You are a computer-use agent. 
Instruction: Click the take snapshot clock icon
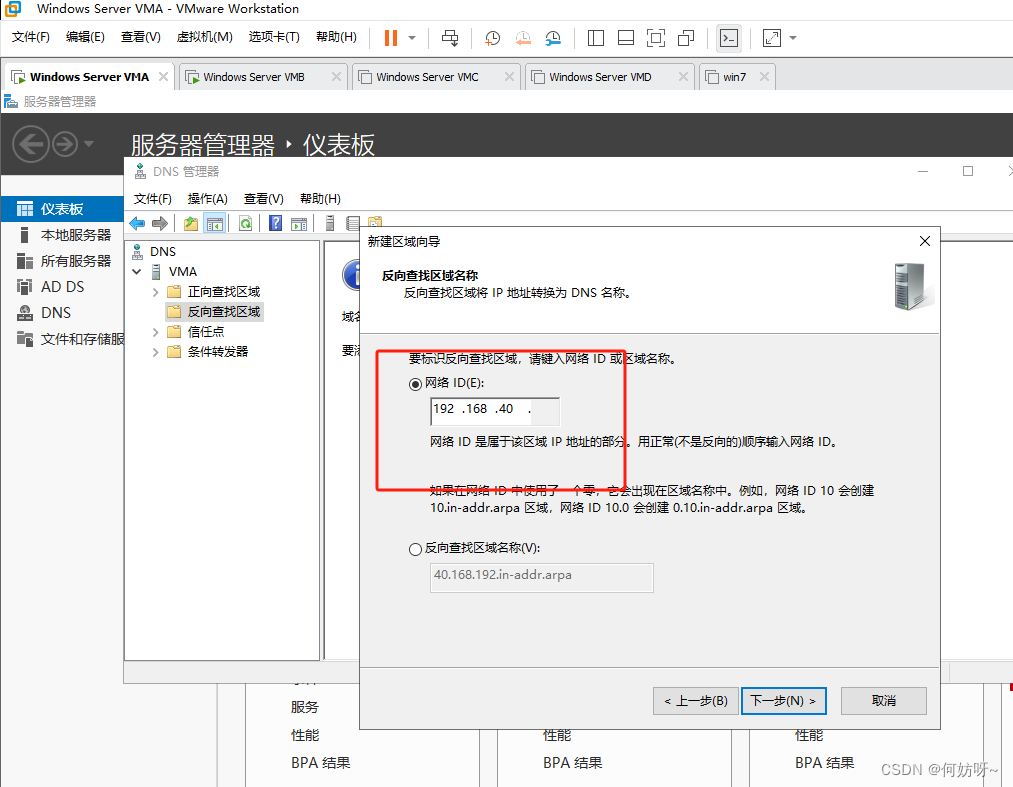click(x=493, y=38)
